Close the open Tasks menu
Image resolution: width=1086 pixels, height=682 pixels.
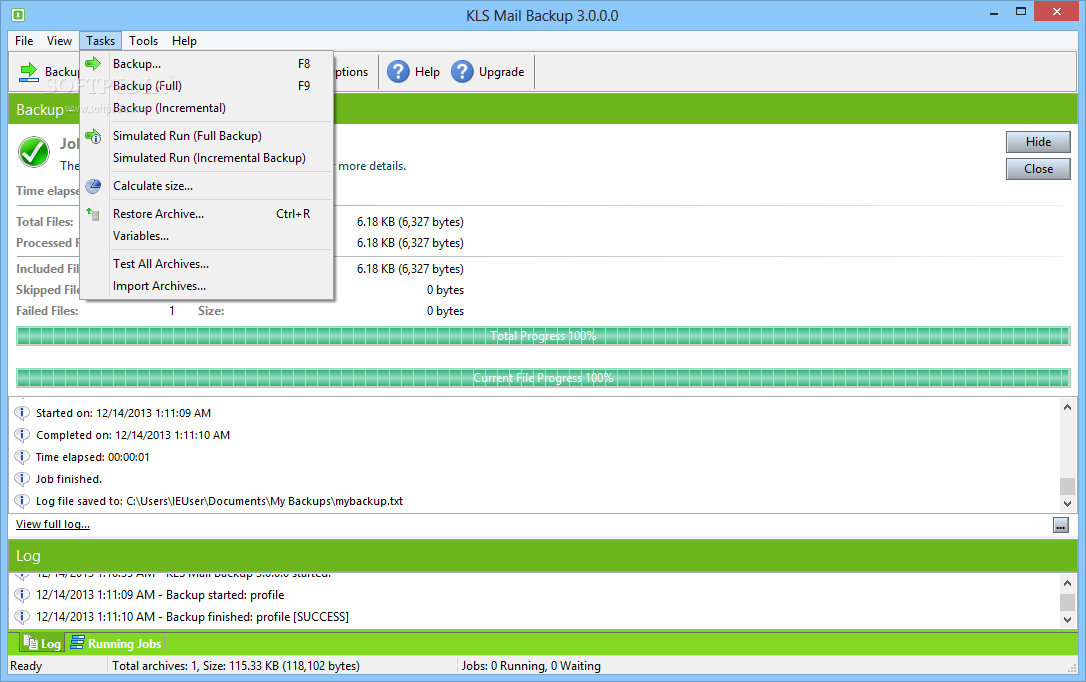pyautogui.click(x=100, y=41)
